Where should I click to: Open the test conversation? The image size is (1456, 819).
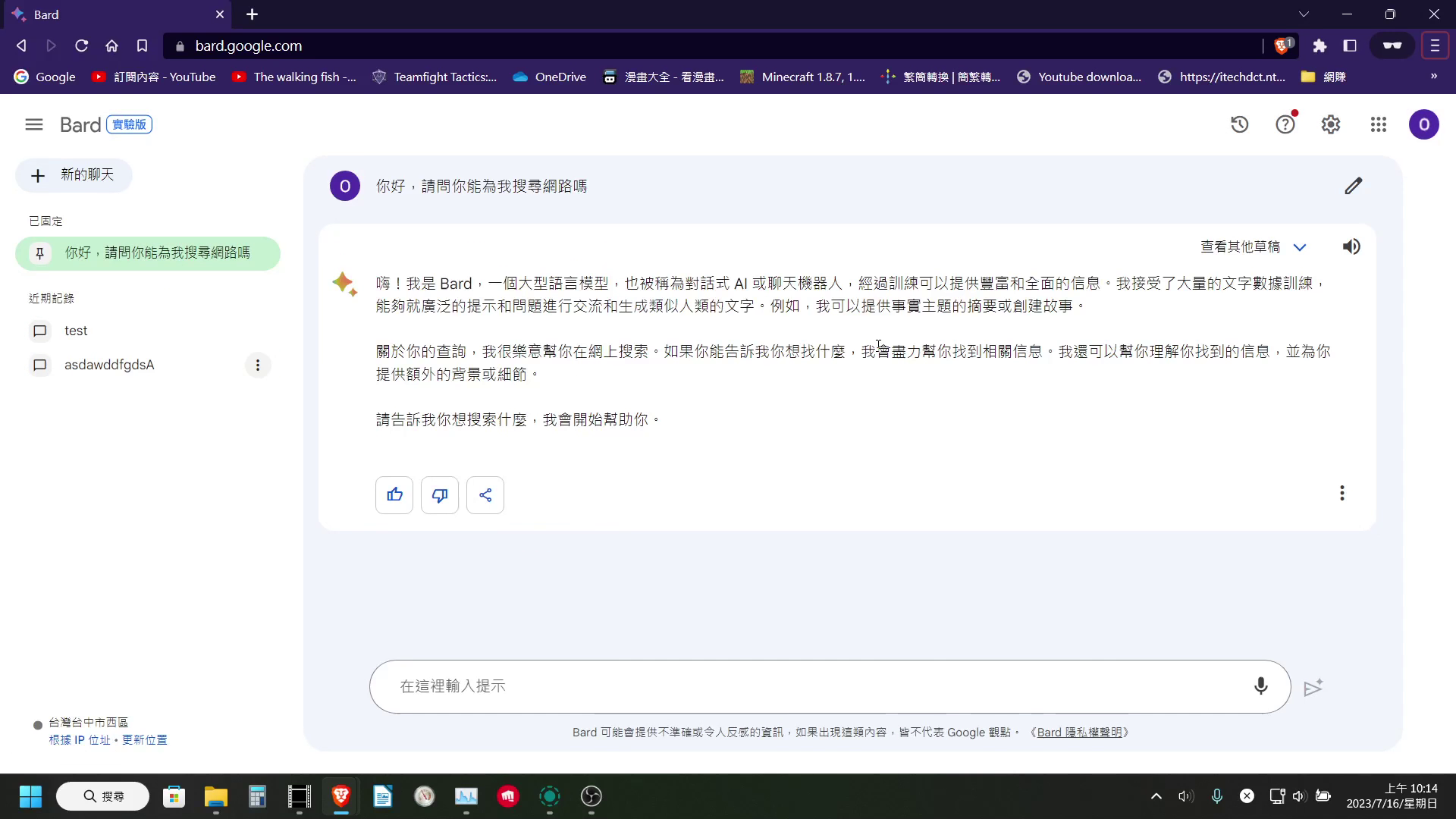click(x=148, y=331)
